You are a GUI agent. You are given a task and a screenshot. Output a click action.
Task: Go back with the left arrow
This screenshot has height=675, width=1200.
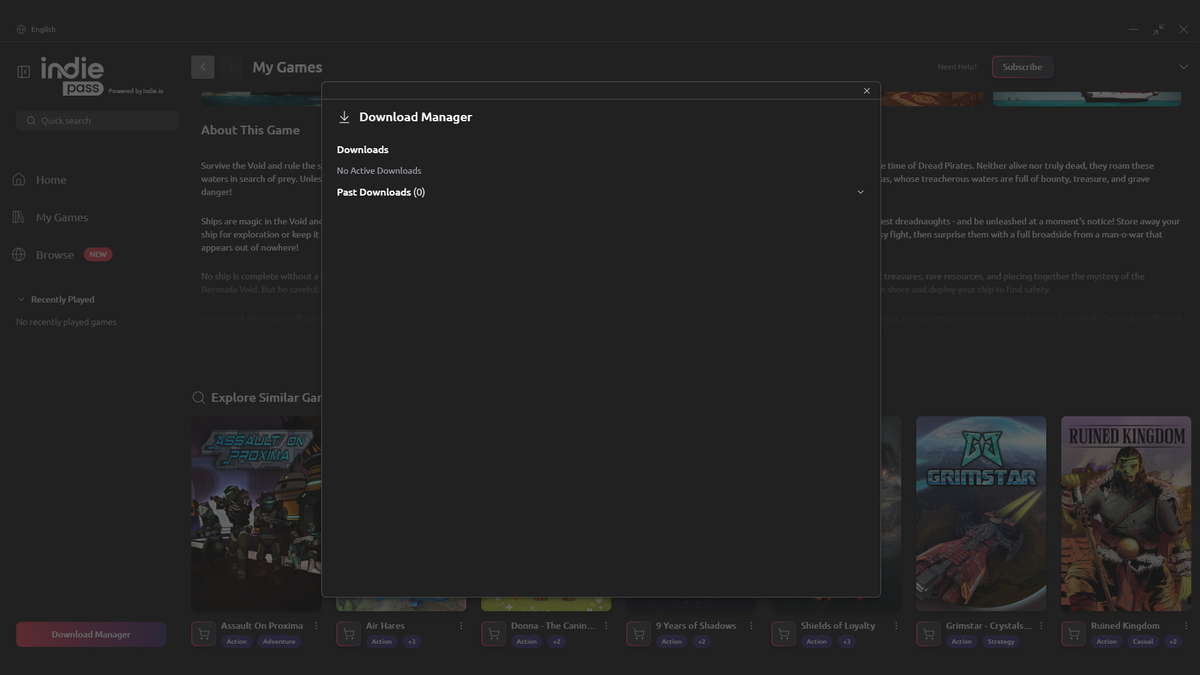tap(203, 67)
